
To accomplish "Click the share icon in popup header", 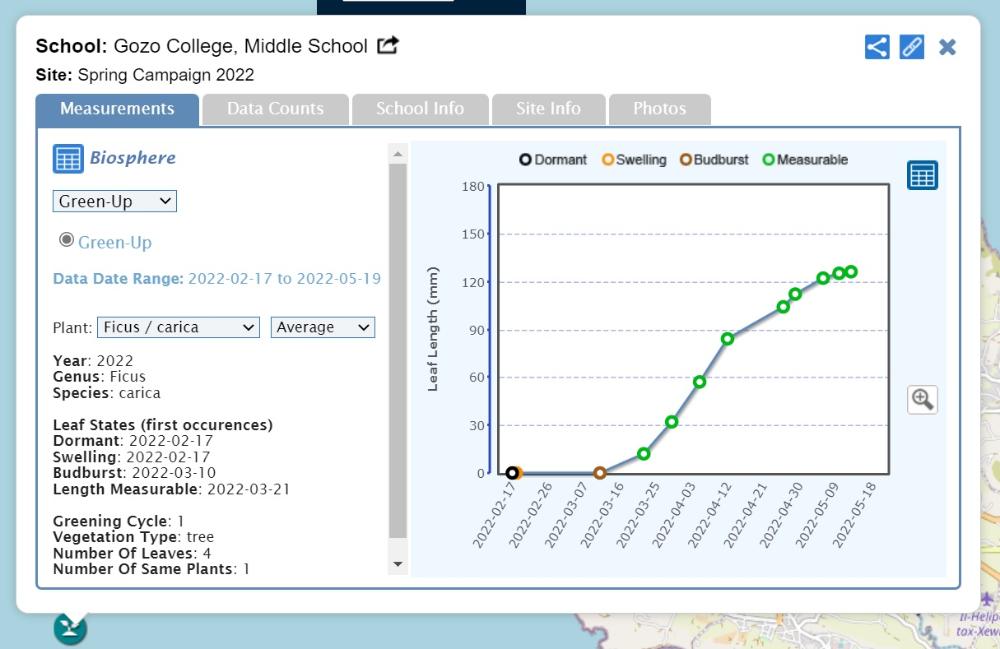I will 877,47.
